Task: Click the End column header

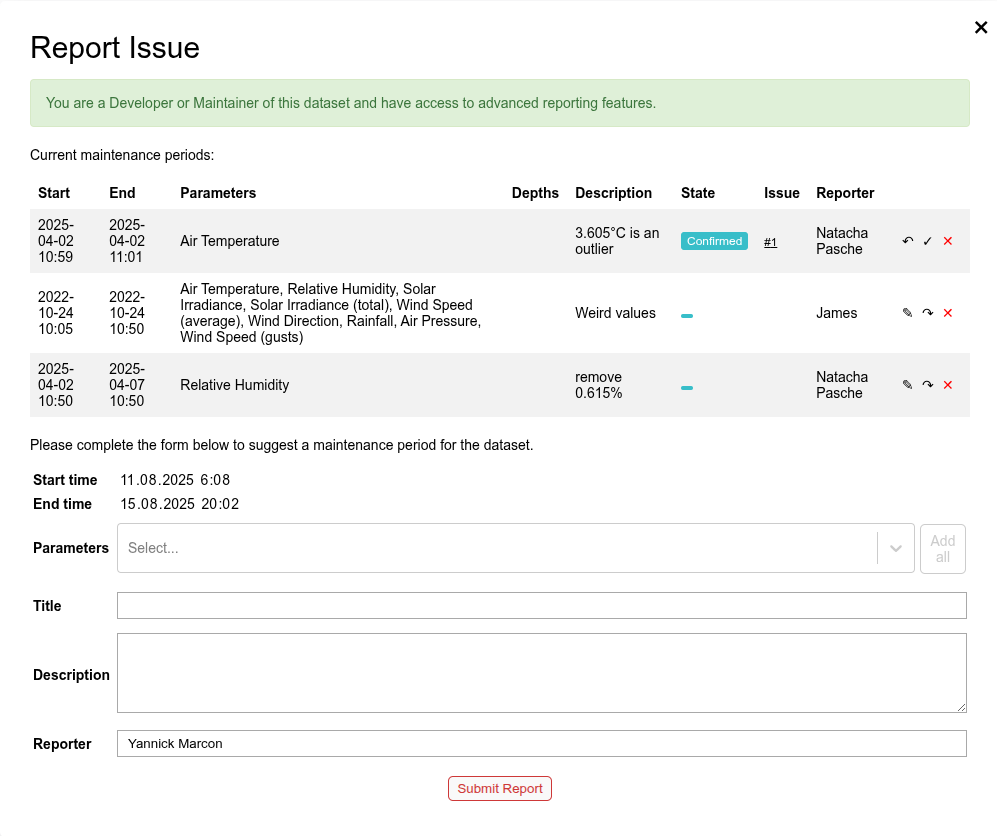Action: 122,193
